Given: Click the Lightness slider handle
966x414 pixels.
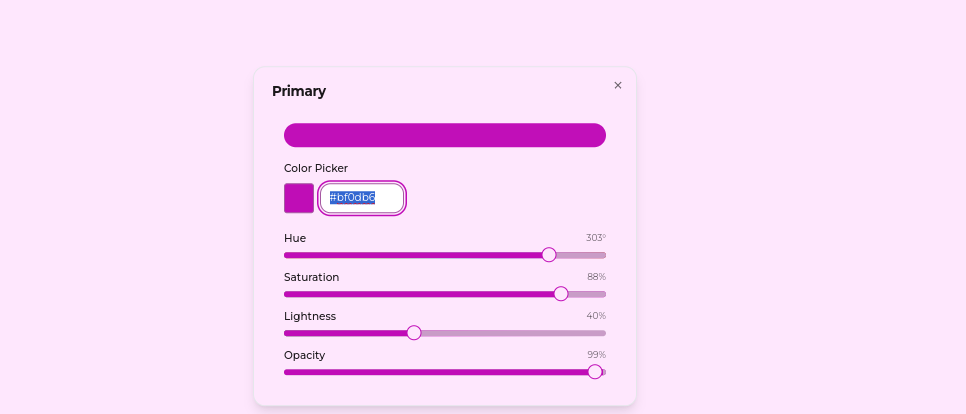Looking at the screenshot, I should pyautogui.click(x=414, y=333).
